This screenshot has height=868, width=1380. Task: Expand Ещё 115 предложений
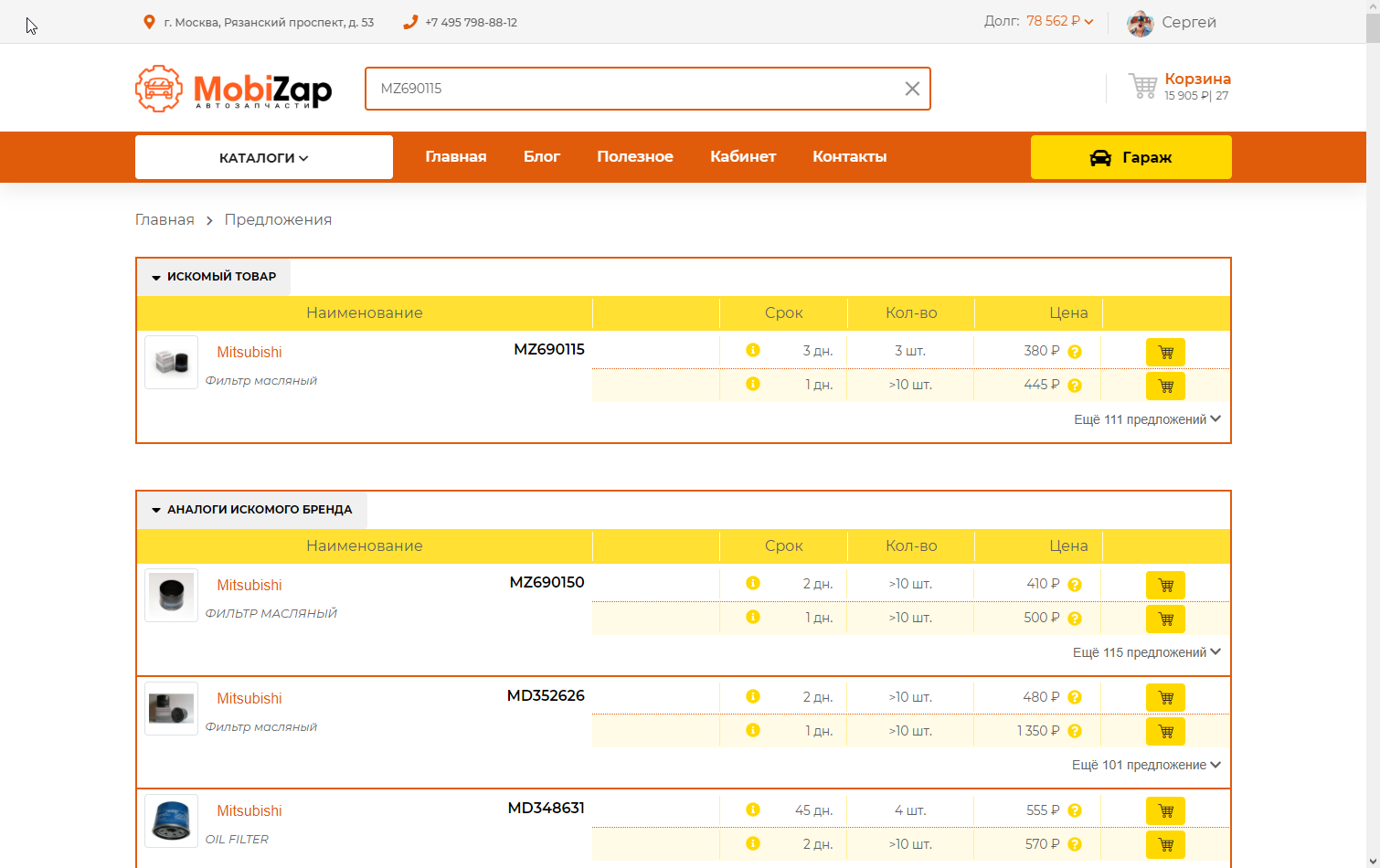coord(1147,652)
